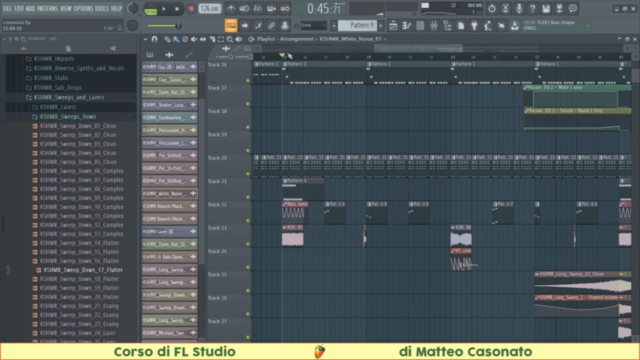The image size is (640, 360).
Task: Click the tempo tapper icon
Action: 487,26
